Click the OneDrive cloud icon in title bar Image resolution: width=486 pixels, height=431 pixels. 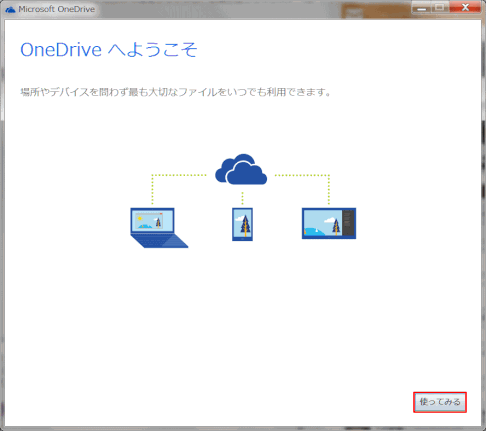pos(10,9)
